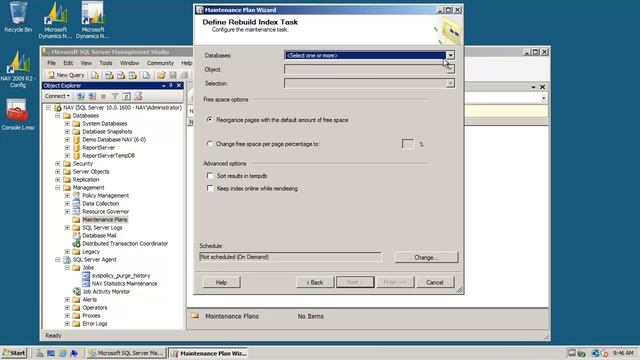
Task: Select the NAV SQL Server root node
Action: (x=122, y=108)
